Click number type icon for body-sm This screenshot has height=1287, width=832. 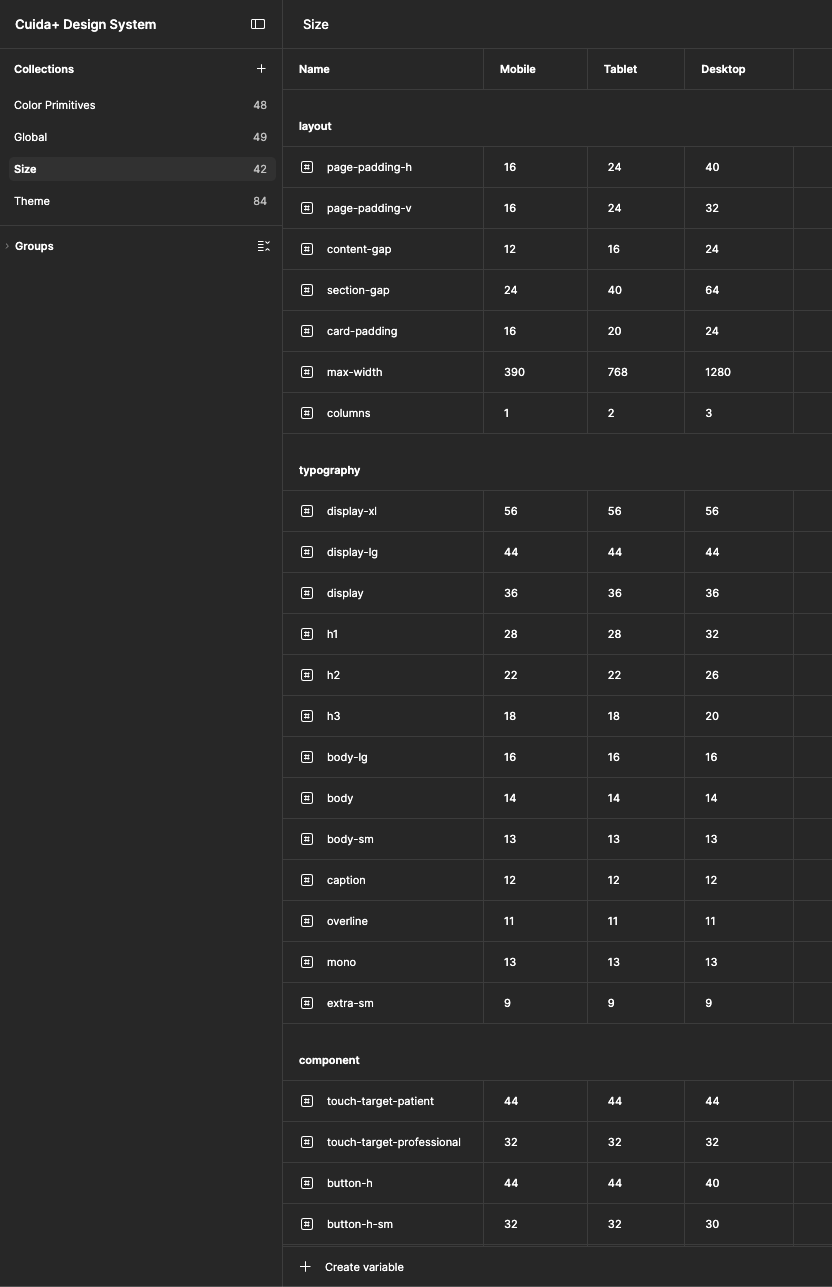[x=307, y=839]
